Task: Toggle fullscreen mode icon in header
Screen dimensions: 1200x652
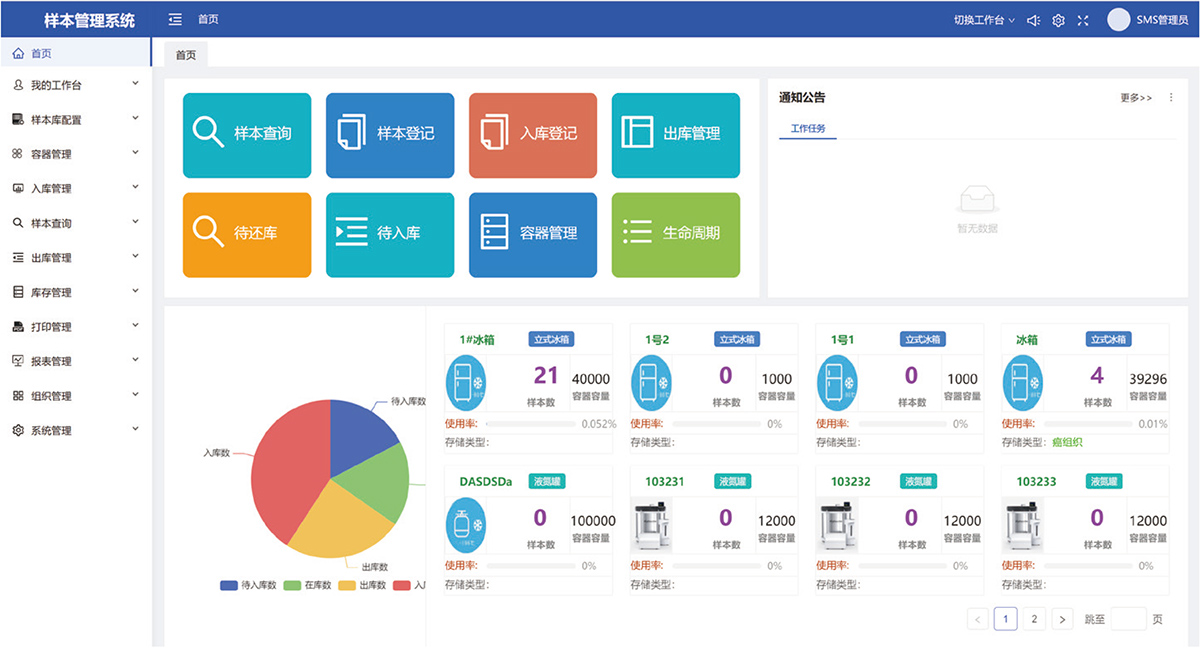Action: point(1083,20)
